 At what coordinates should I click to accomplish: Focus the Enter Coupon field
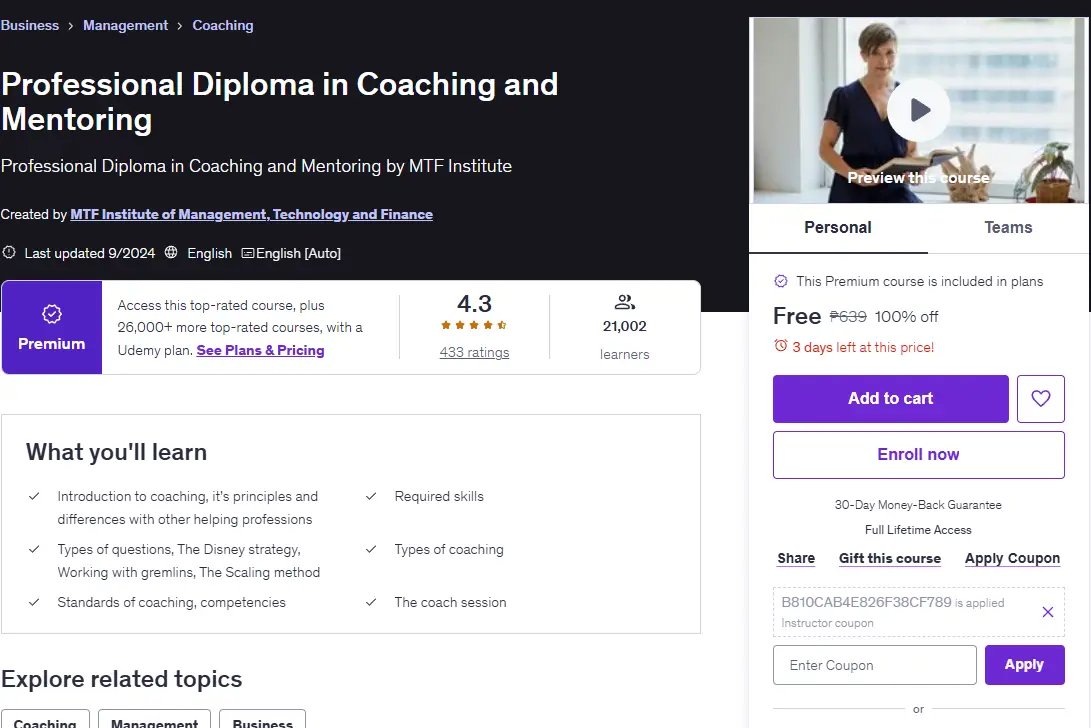(875, 665)
